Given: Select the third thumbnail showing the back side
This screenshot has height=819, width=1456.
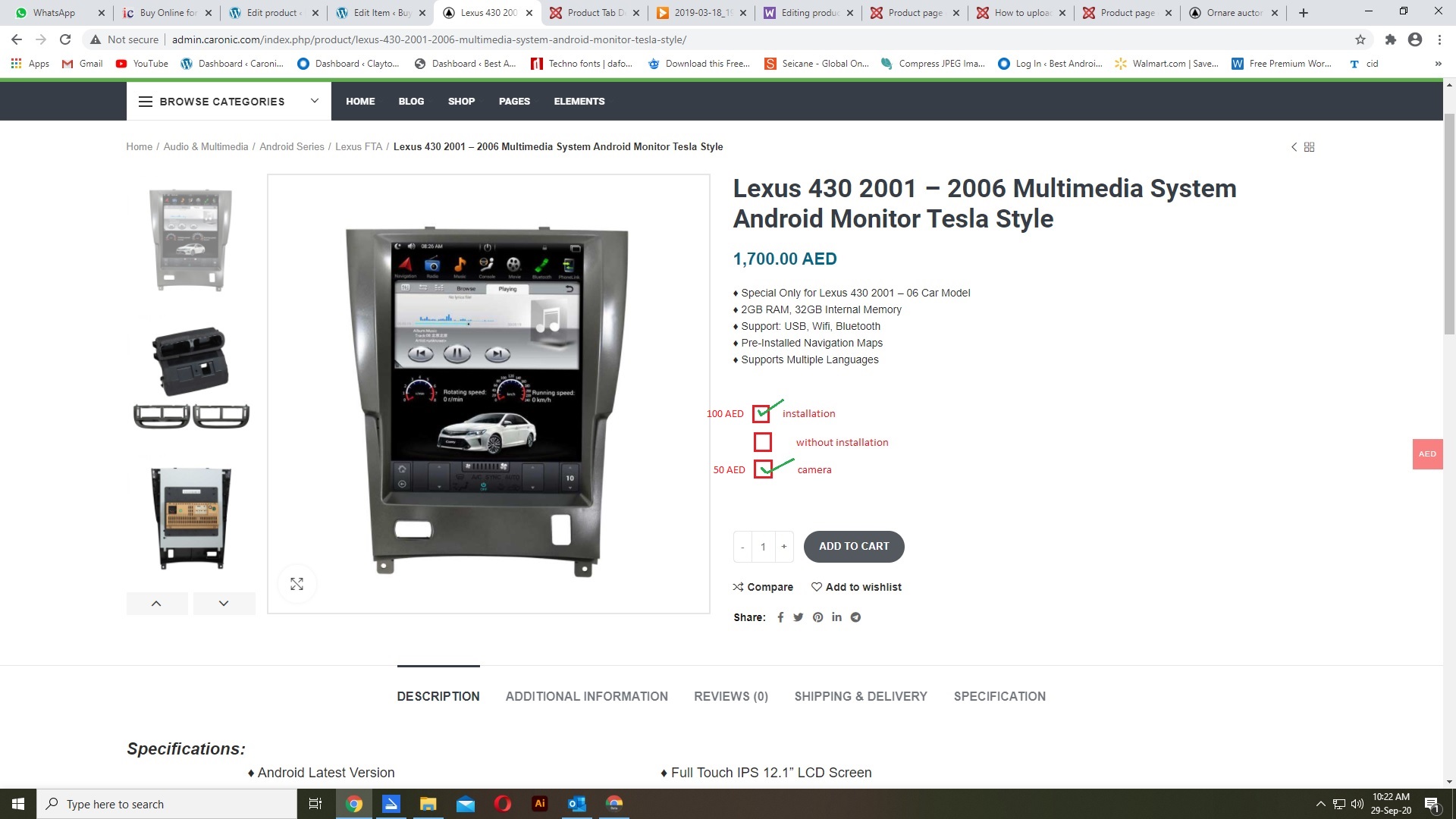Looking at the screenshot, I should tap(191, 519).
